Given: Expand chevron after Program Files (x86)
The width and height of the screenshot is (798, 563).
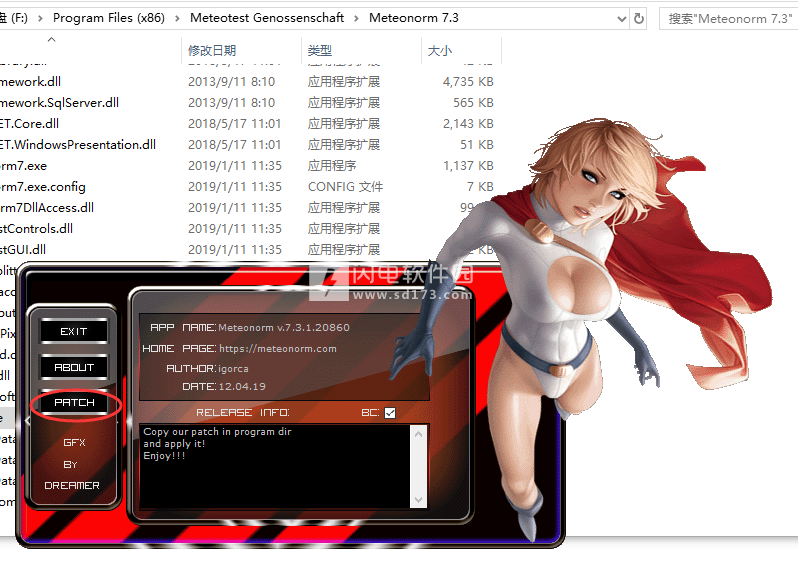Looking at the screenshot, I should [x=177, y=18].
